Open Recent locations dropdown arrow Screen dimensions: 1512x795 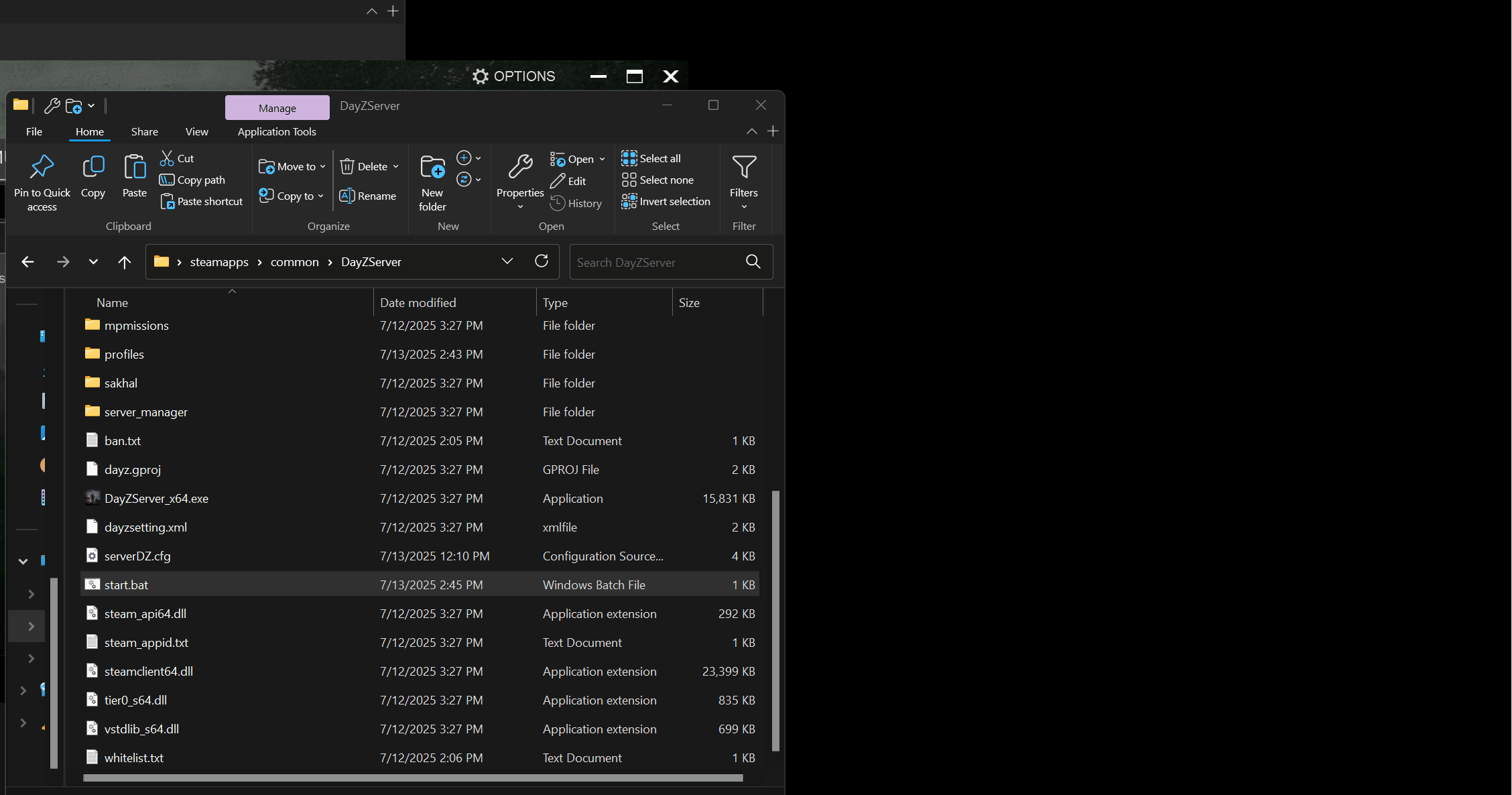coord(93,262)
